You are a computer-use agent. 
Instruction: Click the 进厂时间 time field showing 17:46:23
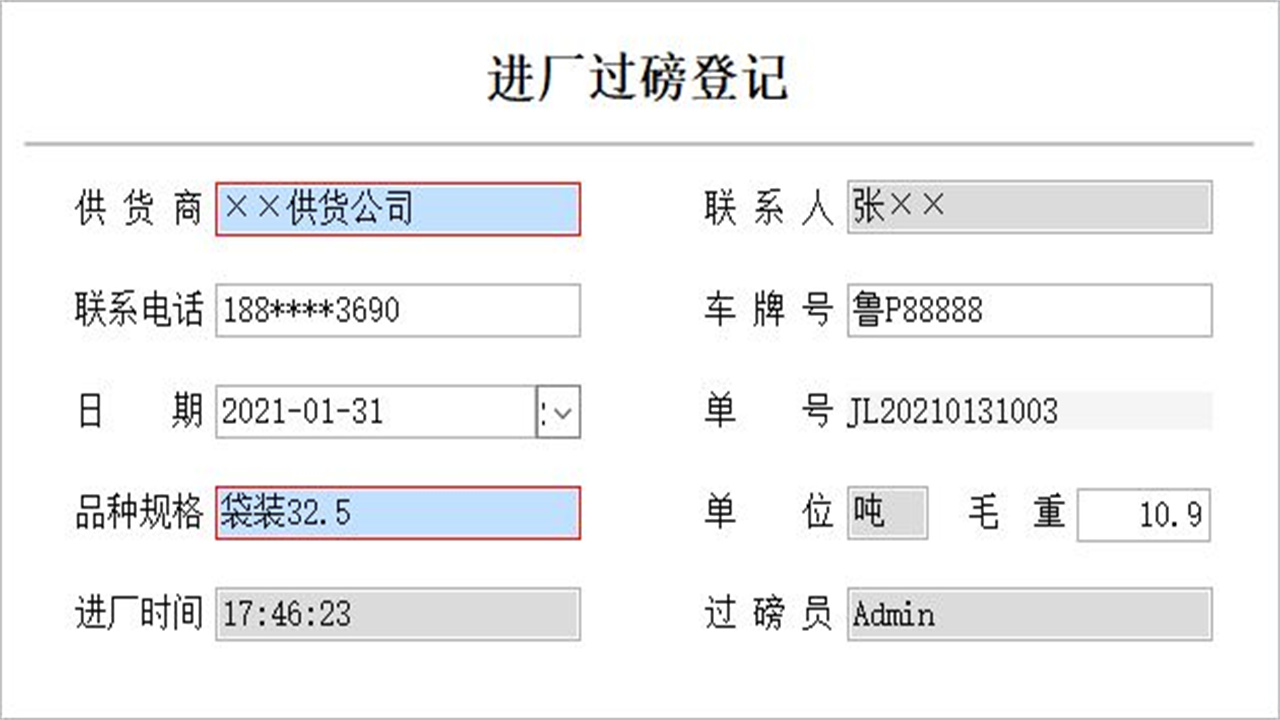pos(397,614)
